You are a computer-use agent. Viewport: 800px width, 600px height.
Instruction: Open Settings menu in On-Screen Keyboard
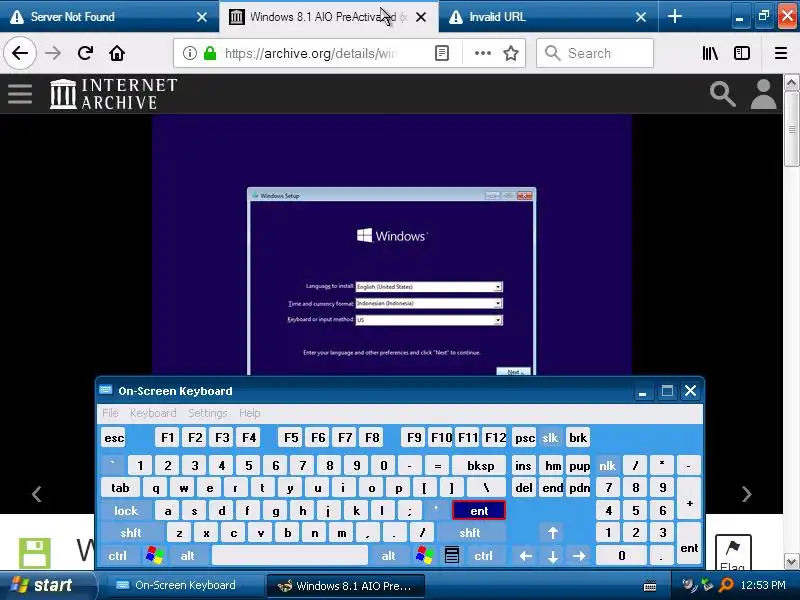click(x=208, y=413)
